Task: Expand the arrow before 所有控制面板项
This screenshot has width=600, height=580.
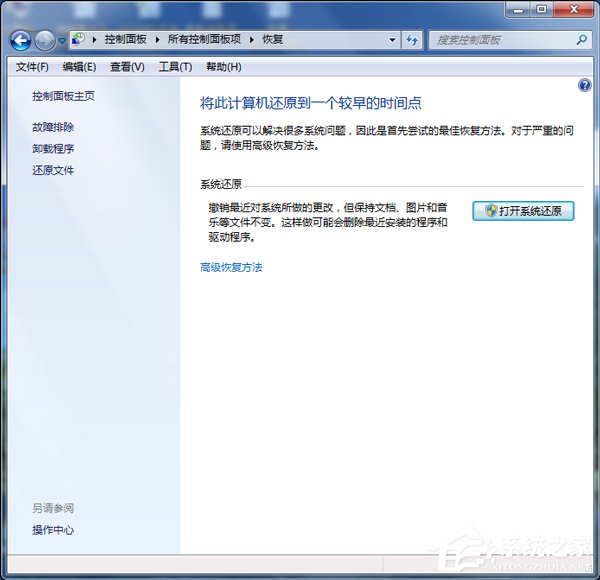Action: (157, 39)
